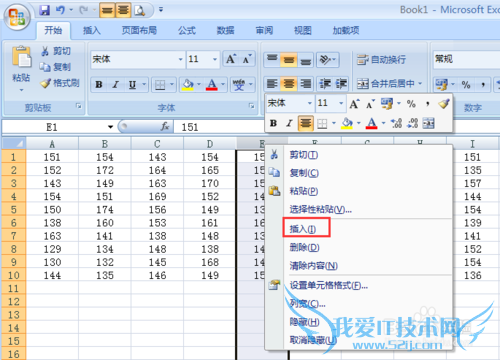Align text left in ribbon

pyautogui.click(x=272, y=84)
